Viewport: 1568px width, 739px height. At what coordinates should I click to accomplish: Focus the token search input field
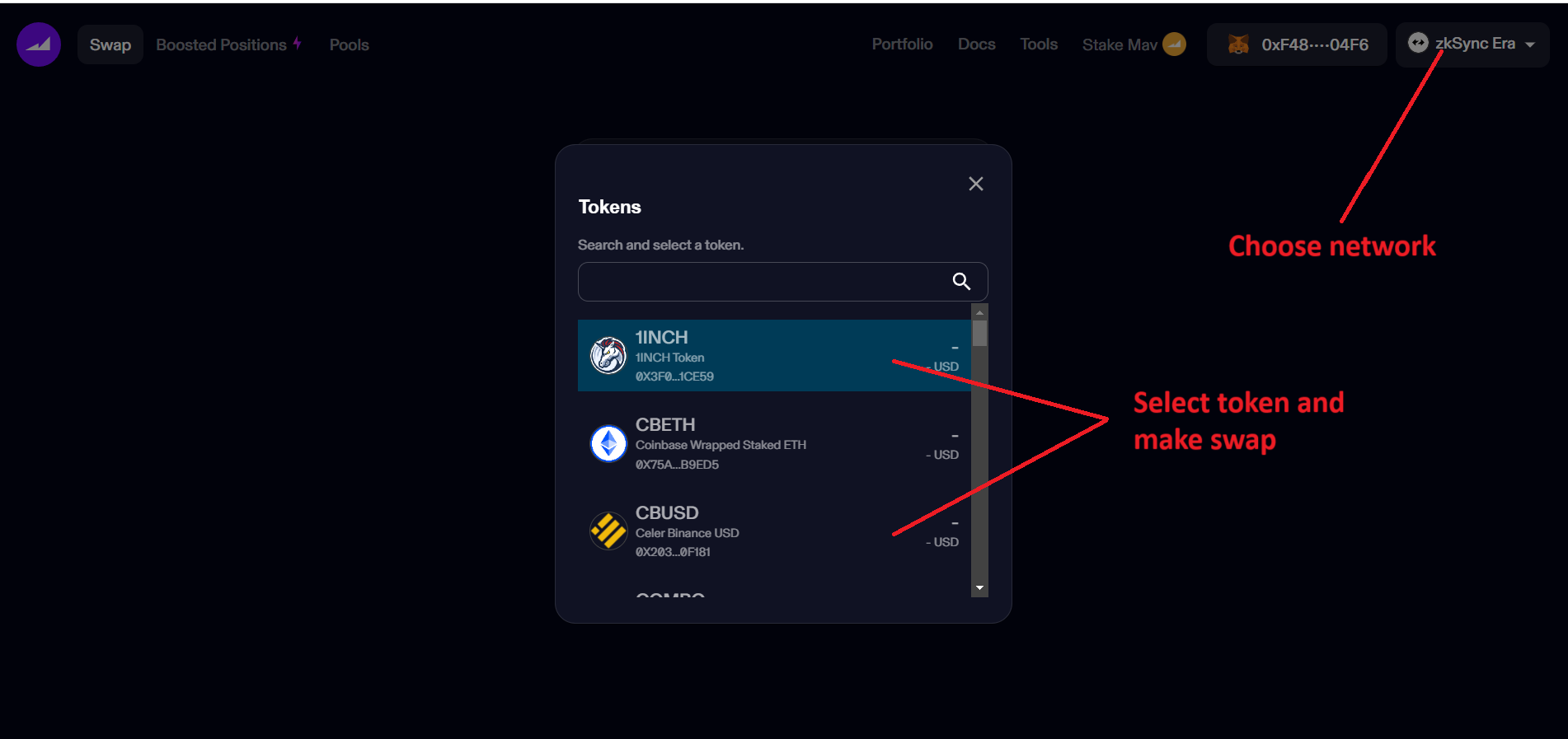pyautogui.click(x=783, y=282)
